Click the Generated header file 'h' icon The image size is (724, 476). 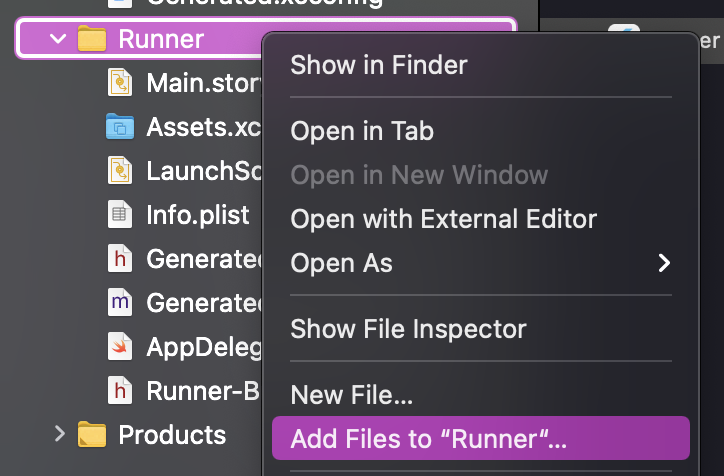click(x=120, y=258)
